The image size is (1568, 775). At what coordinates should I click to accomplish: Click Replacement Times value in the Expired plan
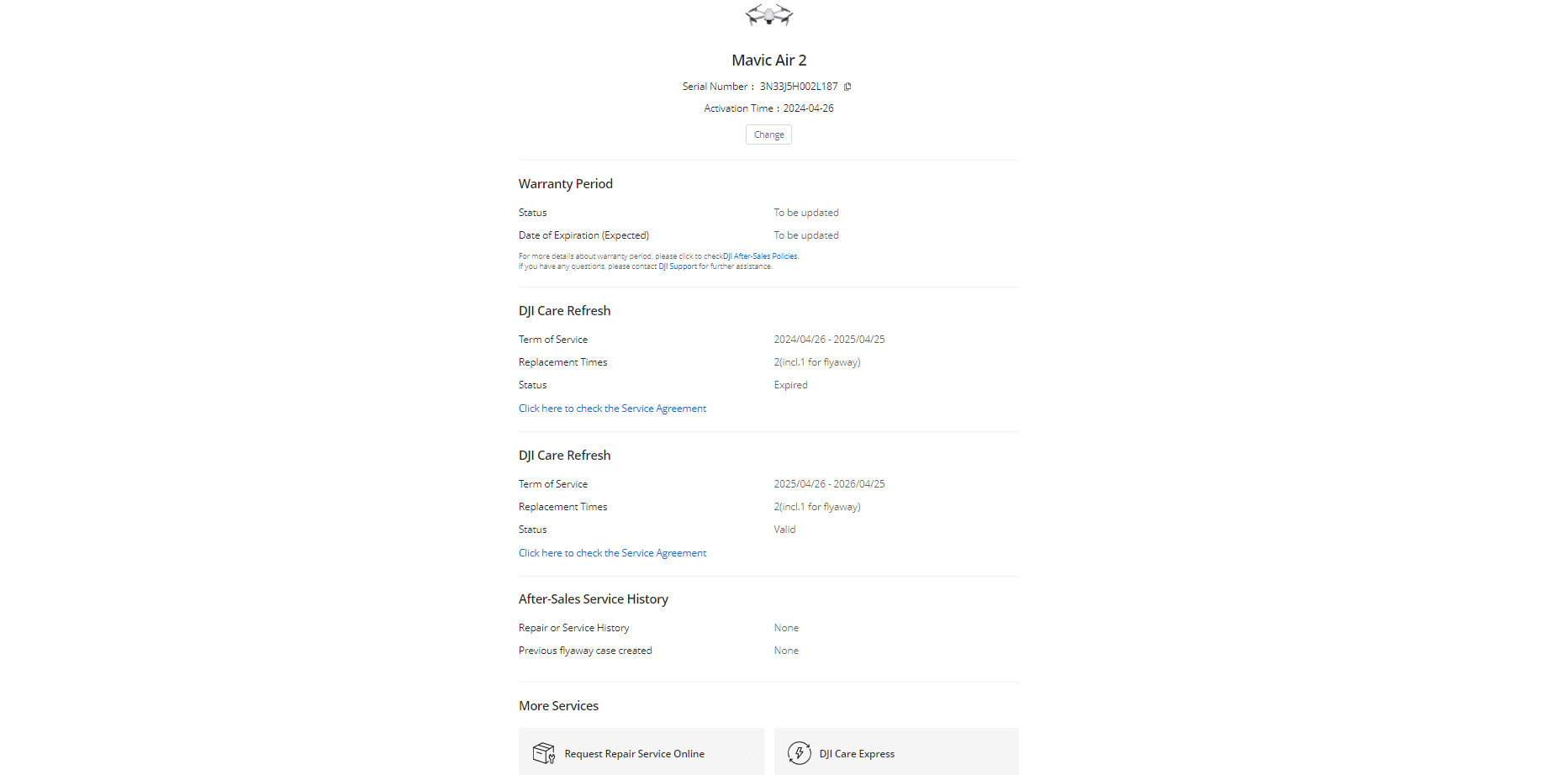[817, 362]
